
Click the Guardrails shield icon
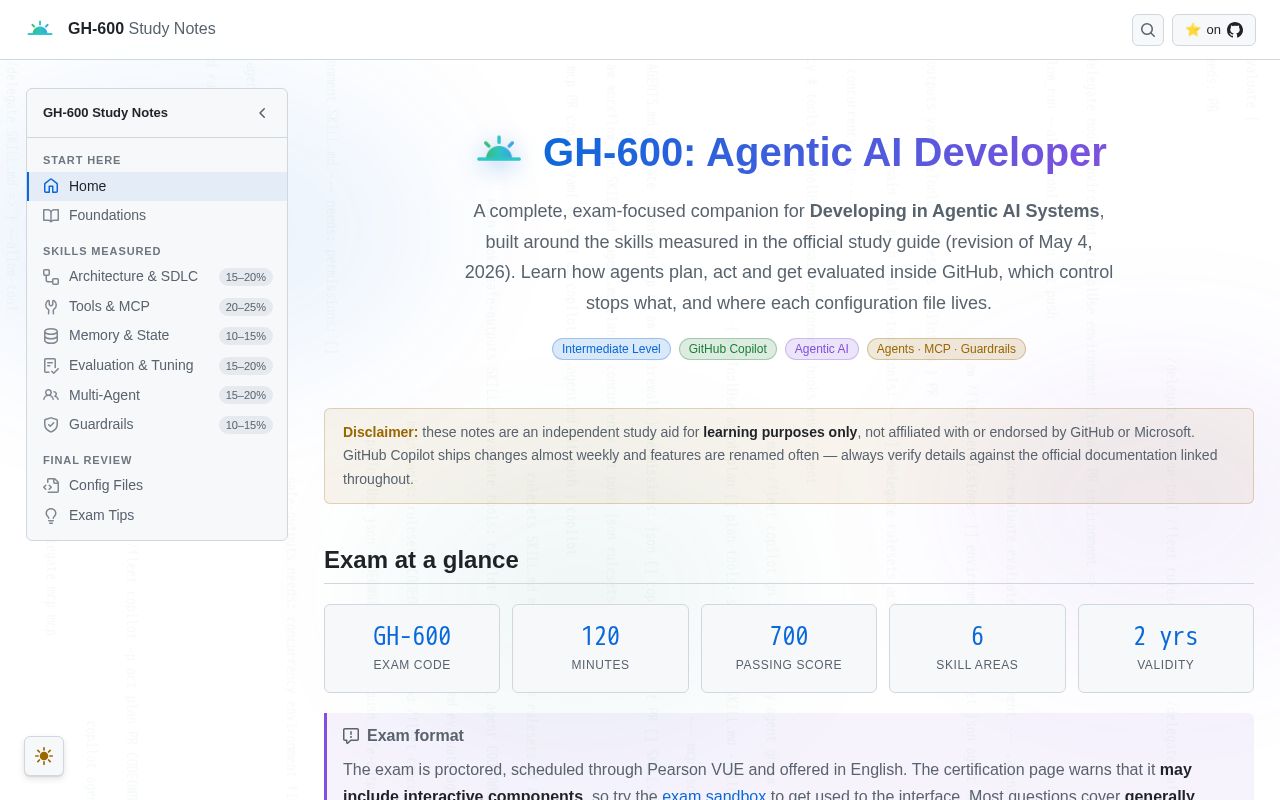pos(51,425)
